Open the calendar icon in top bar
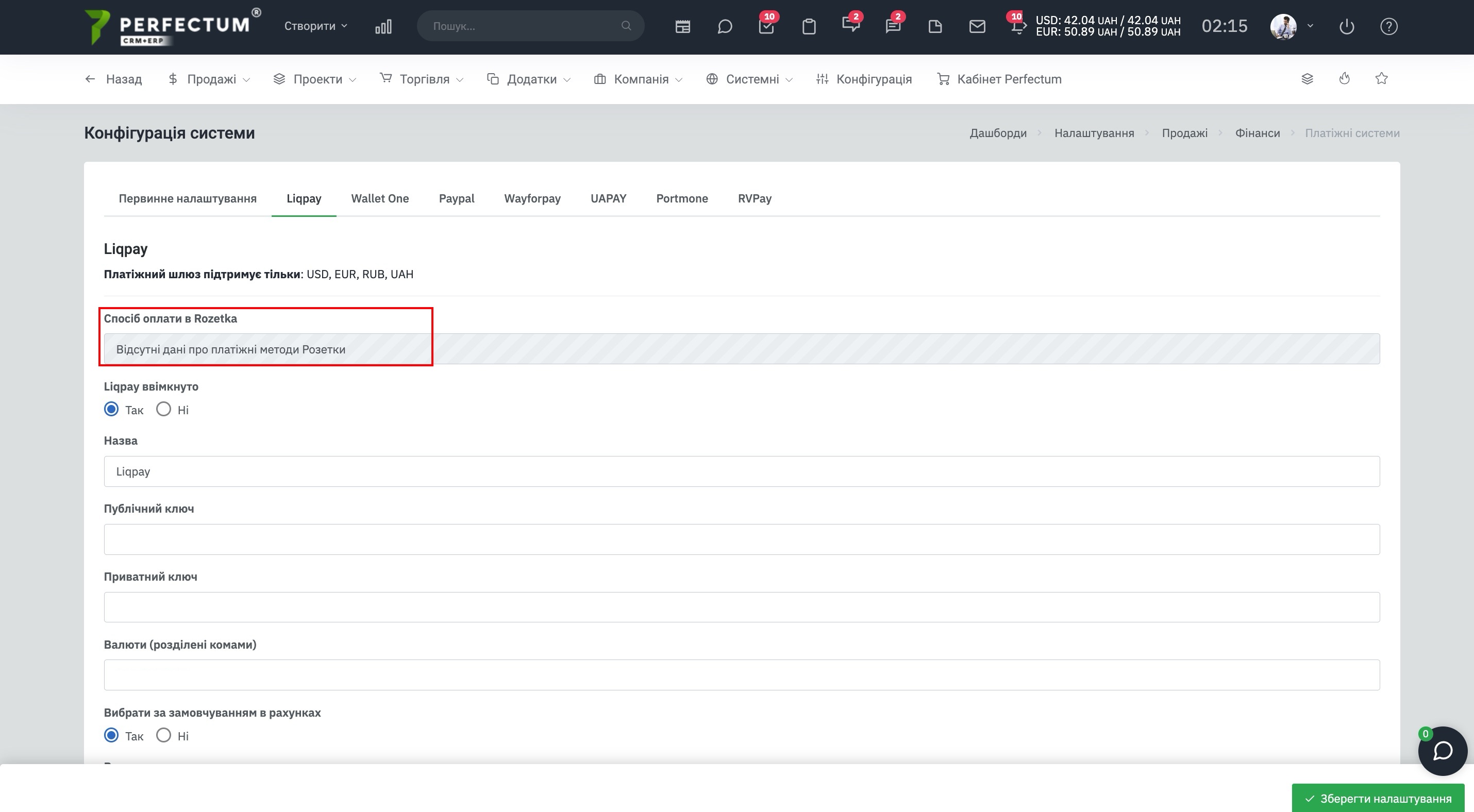1474x812 pixels. click(x=683, y=26)
